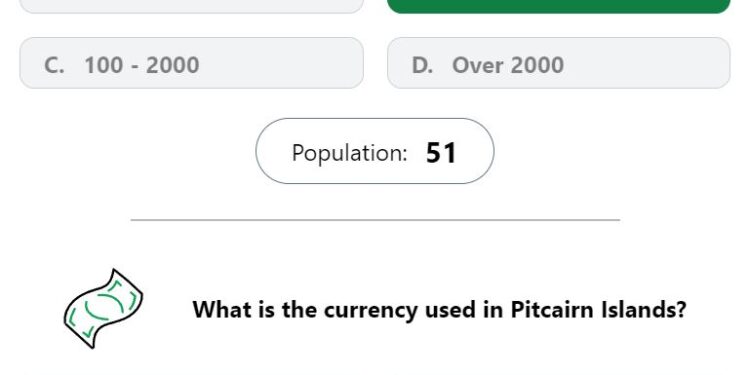This screenshot has width=750, height=375.
Task: Click the bold number 51
Action: click(x=441, y=153)
